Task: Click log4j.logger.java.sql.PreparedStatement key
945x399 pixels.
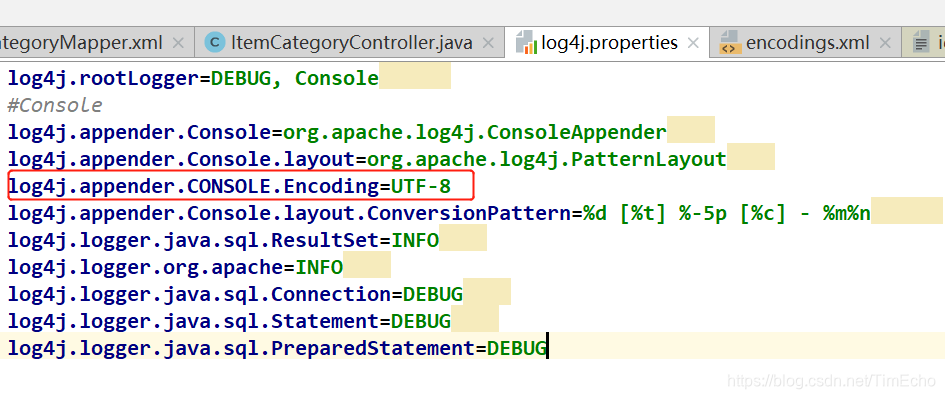Action: (x=241, y=348)
